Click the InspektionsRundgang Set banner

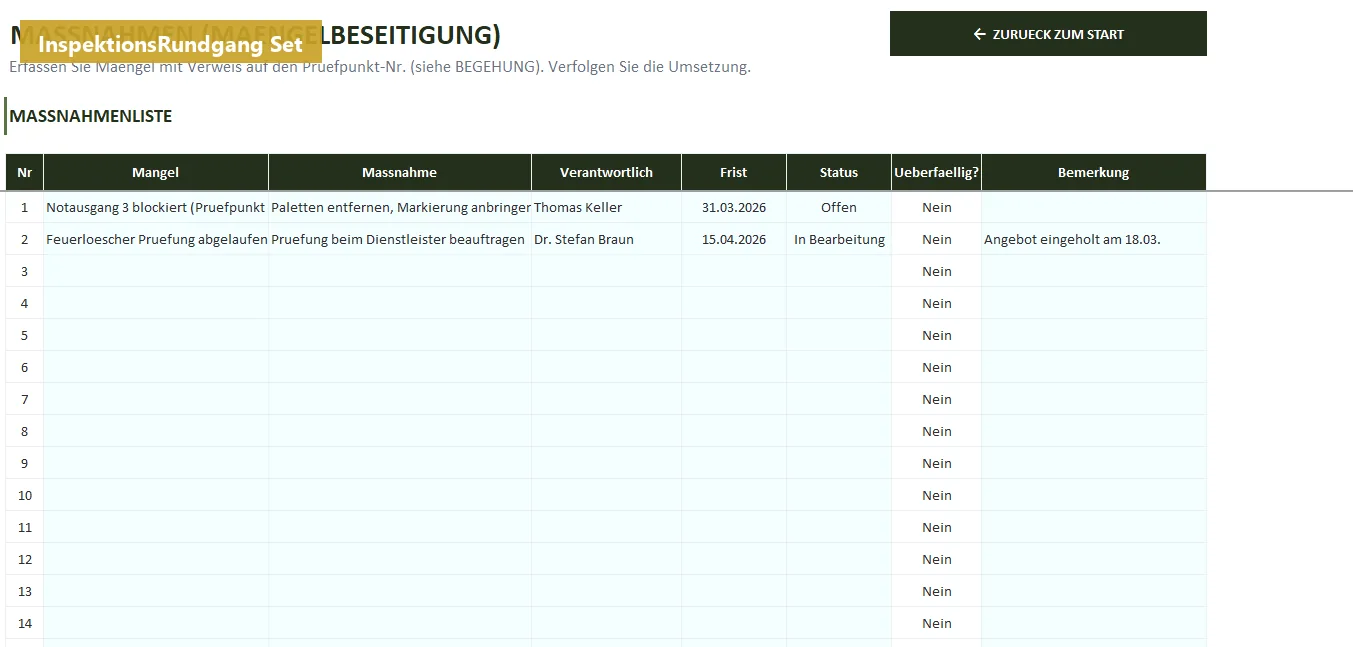(171, 45)
